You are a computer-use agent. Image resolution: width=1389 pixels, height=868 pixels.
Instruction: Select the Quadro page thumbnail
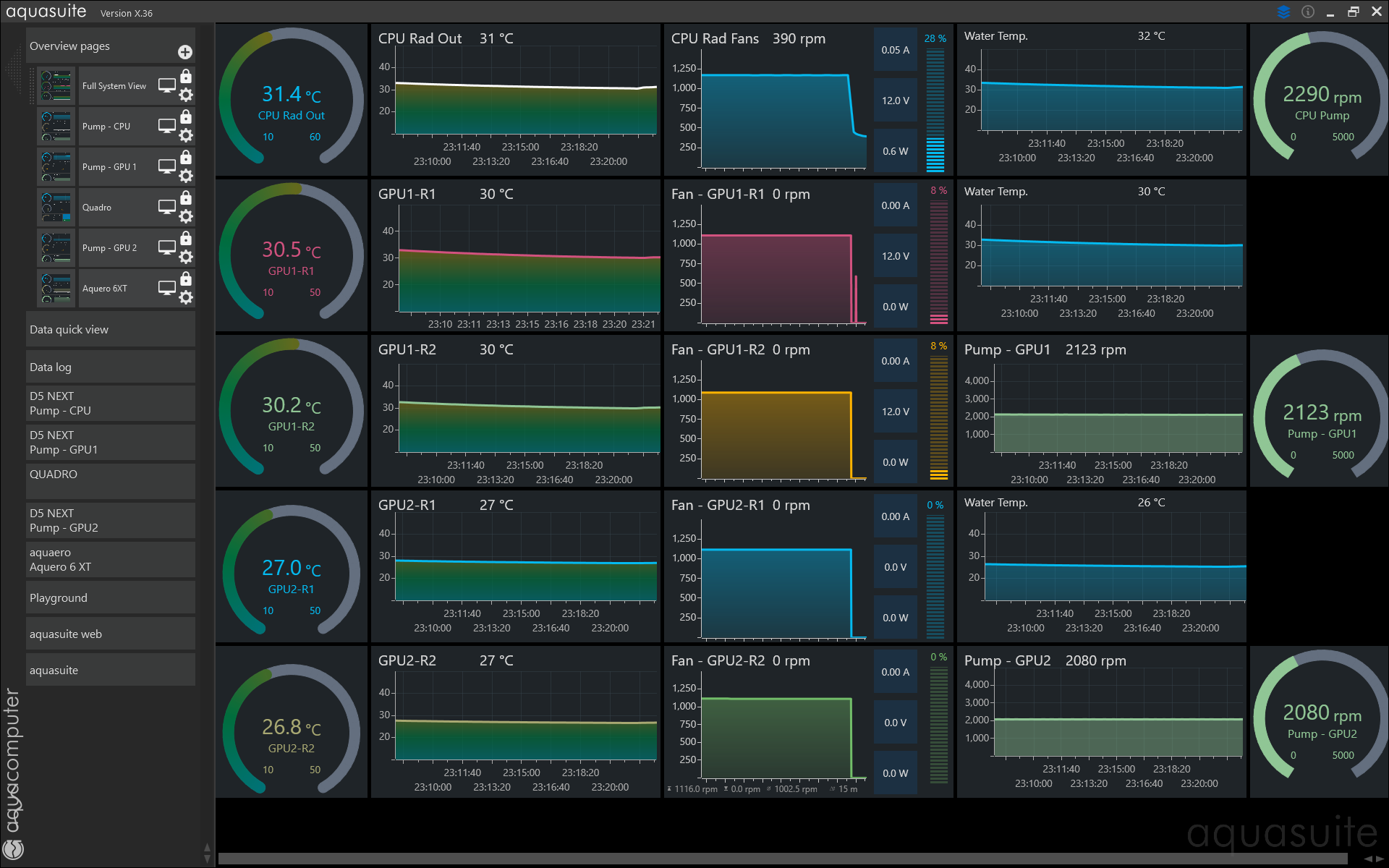click(x=56, y=208)
